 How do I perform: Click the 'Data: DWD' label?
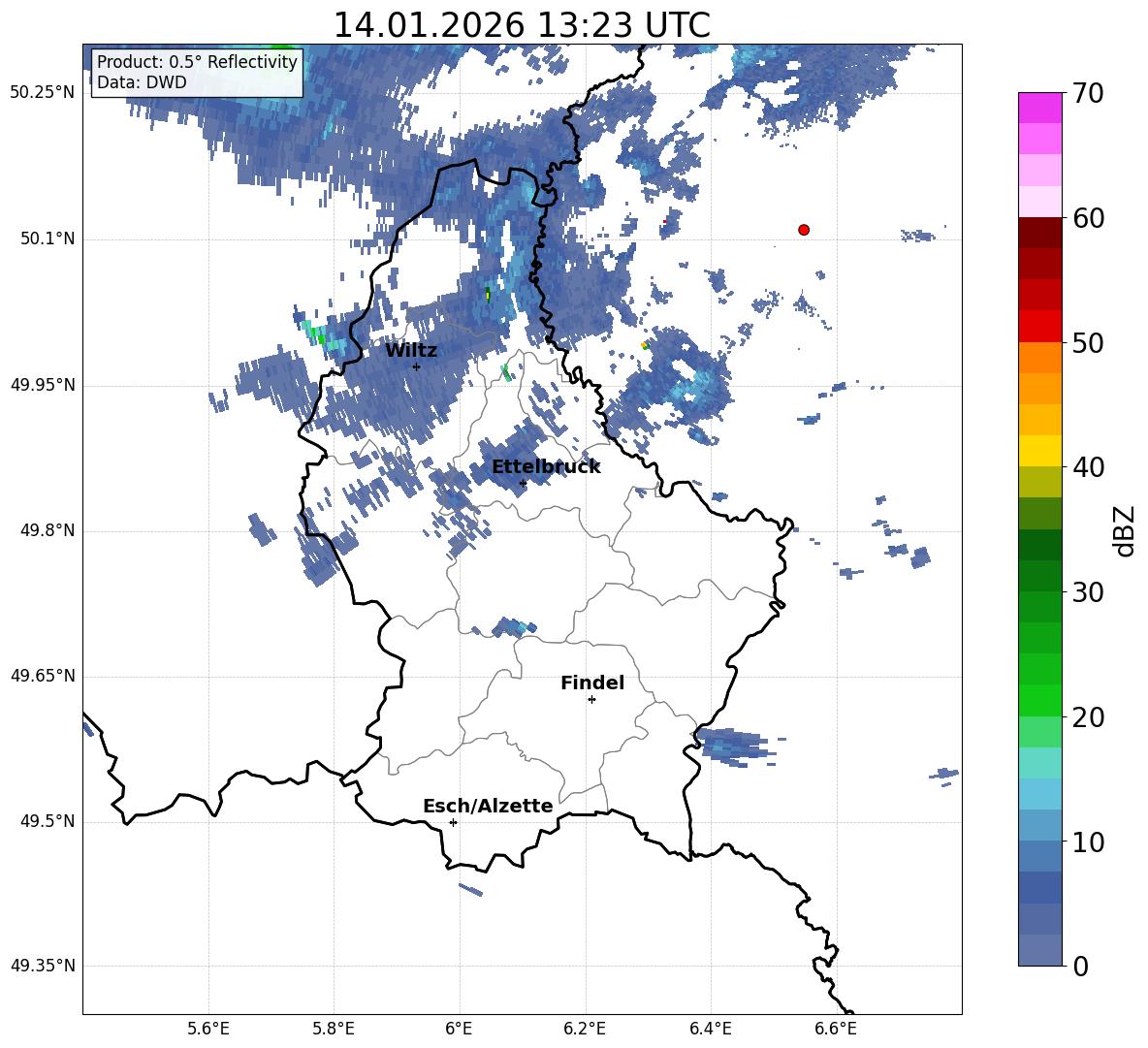(142, 82)
